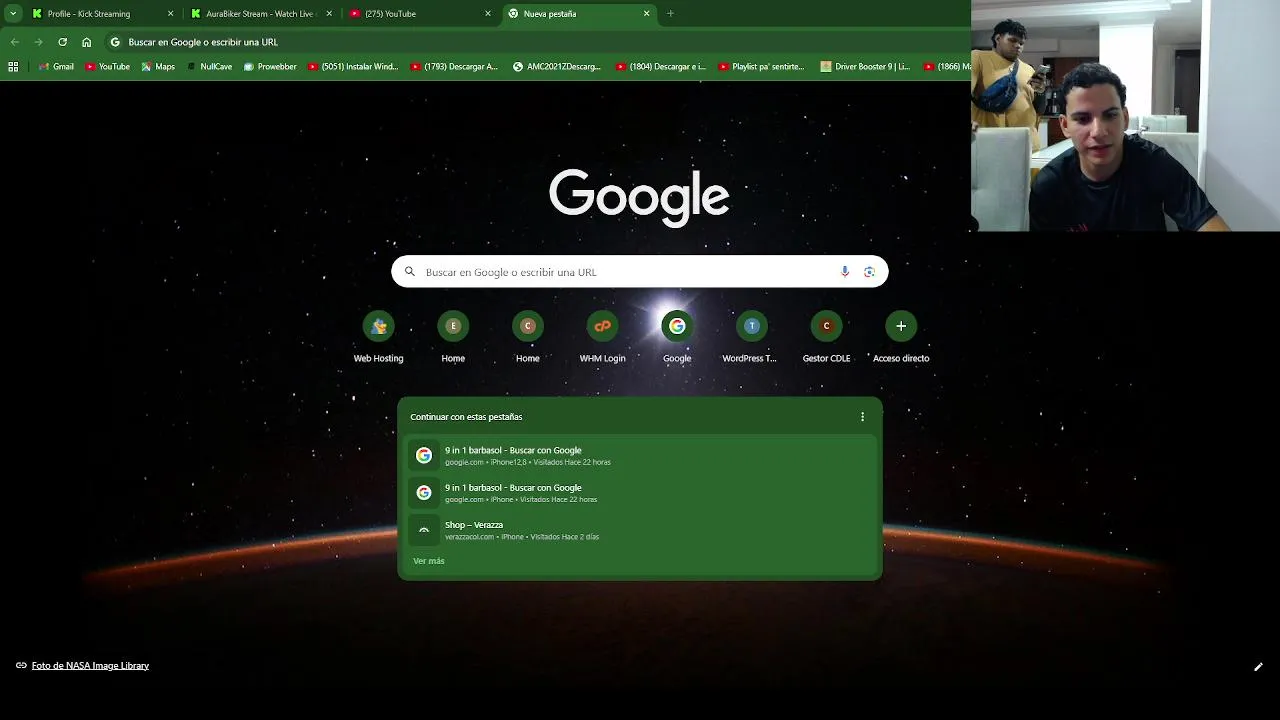The width and height of the screenshot is (1280, 720).
Task: Open Google Lens image search icon
Action: (869, 272)
